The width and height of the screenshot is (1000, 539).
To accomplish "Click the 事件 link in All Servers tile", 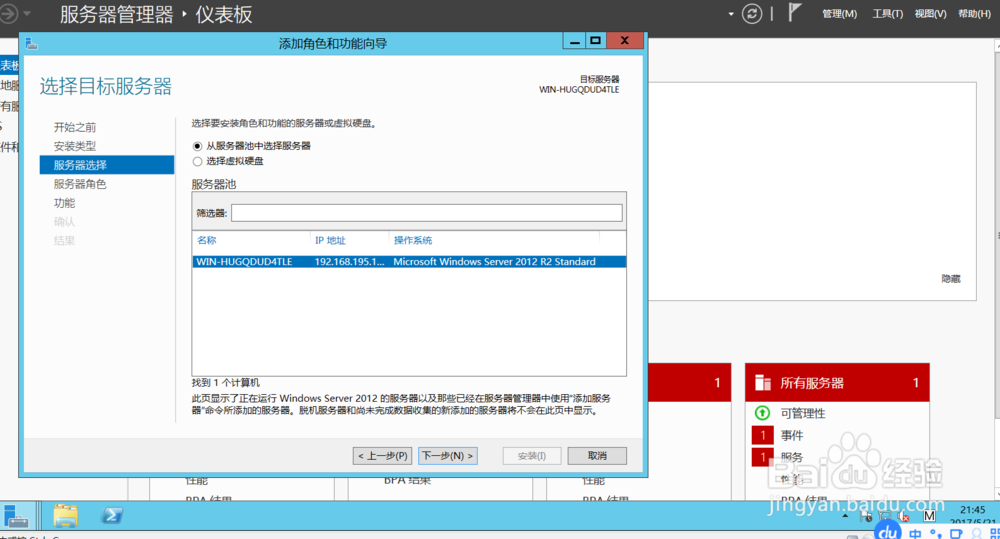I will pos(792,435).
